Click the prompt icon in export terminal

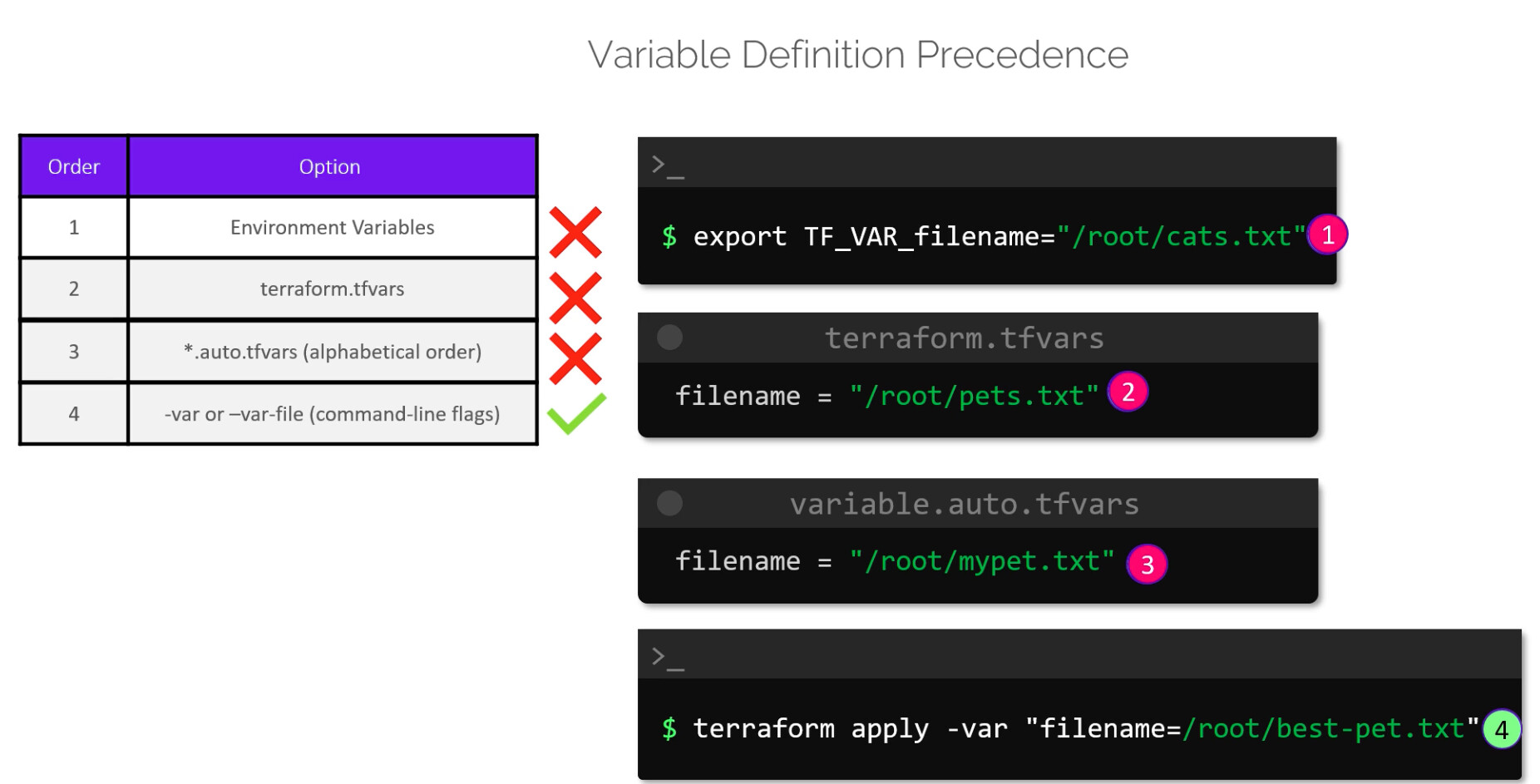667,165
